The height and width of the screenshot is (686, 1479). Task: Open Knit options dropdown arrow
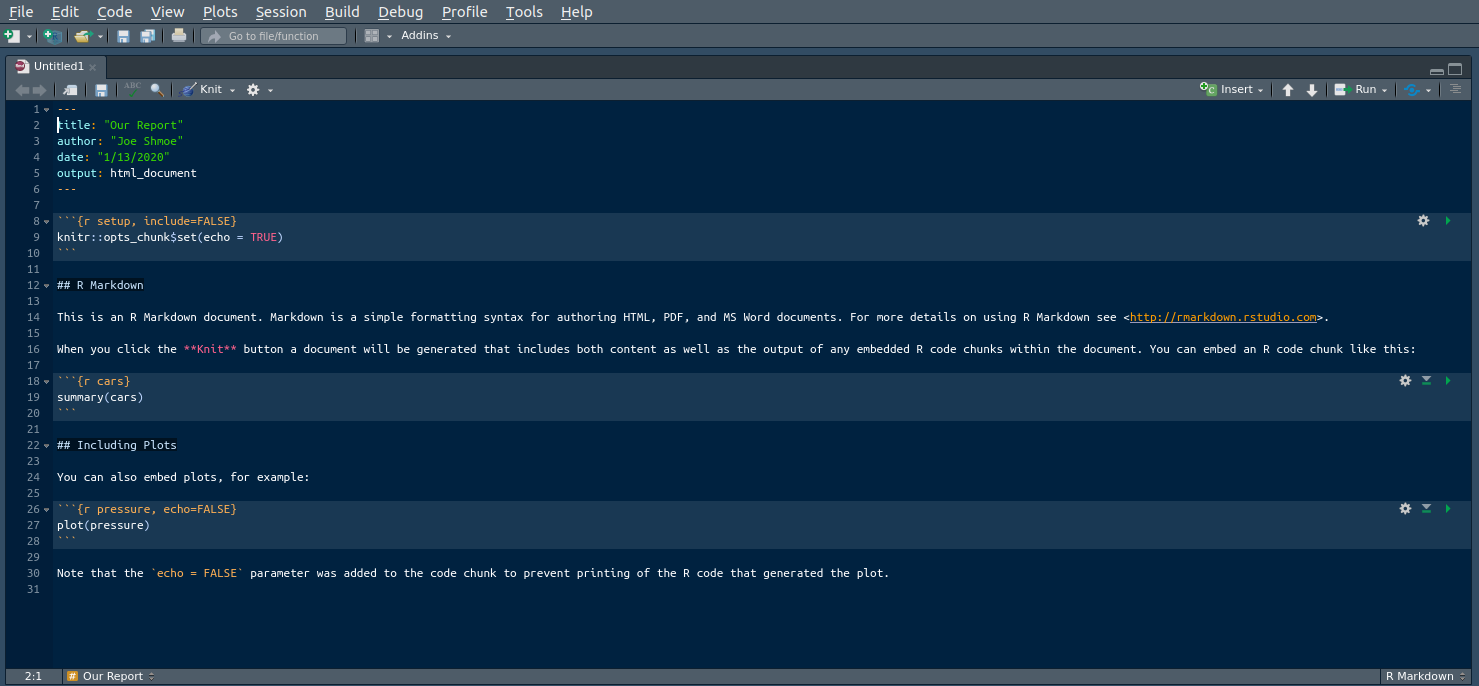[232, 90]
